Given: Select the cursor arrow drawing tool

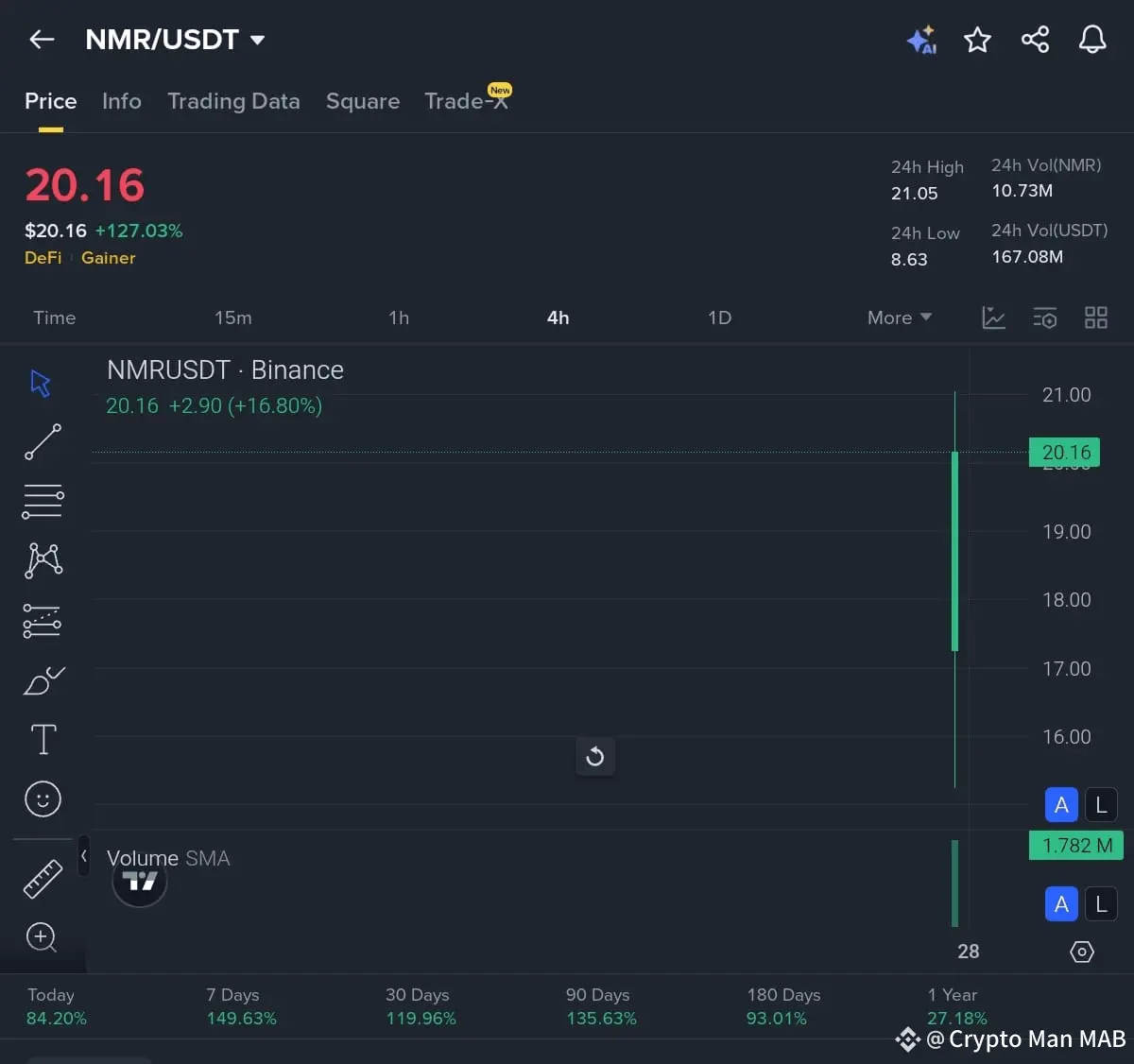Looking at the screenshot, I should [x=41, y=383].
